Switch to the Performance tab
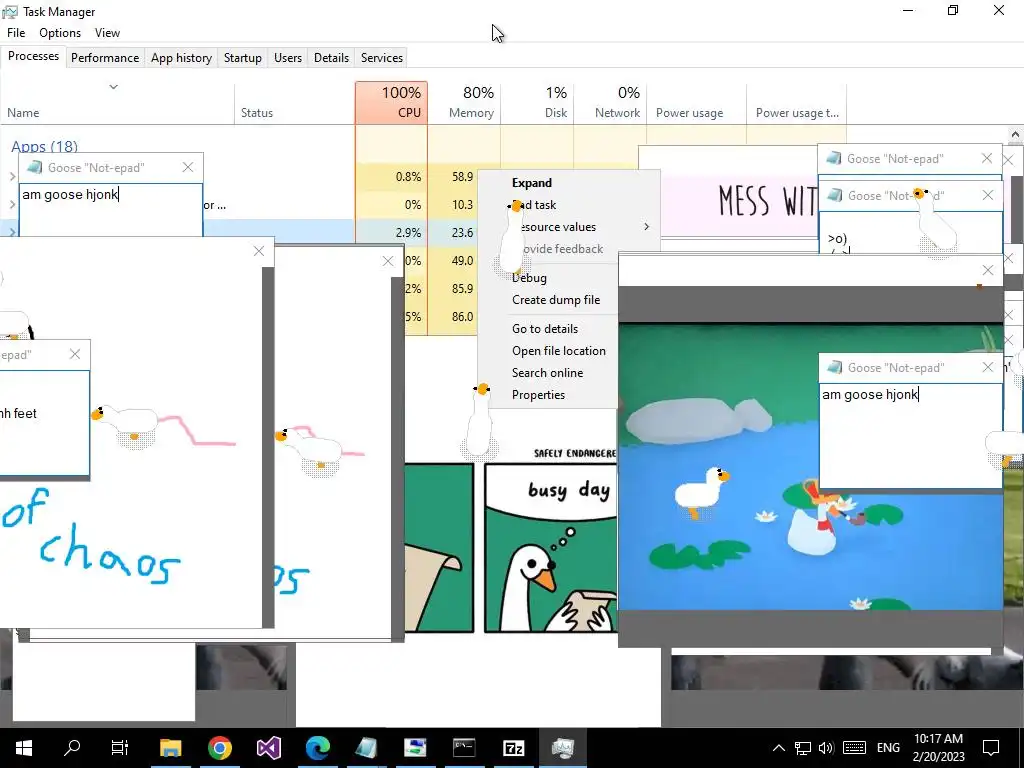Image resolution: width=1024 pixels, height=768 pixels. point(105,57)
